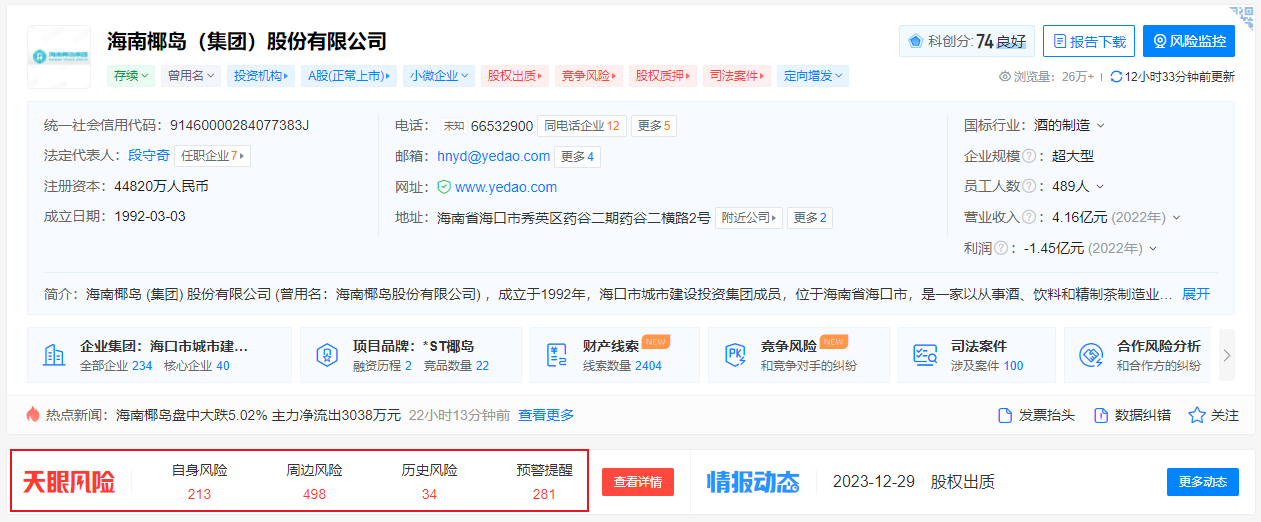Expand the 营业收入 4.16亿元 year dropdown

coord(1176,218)
